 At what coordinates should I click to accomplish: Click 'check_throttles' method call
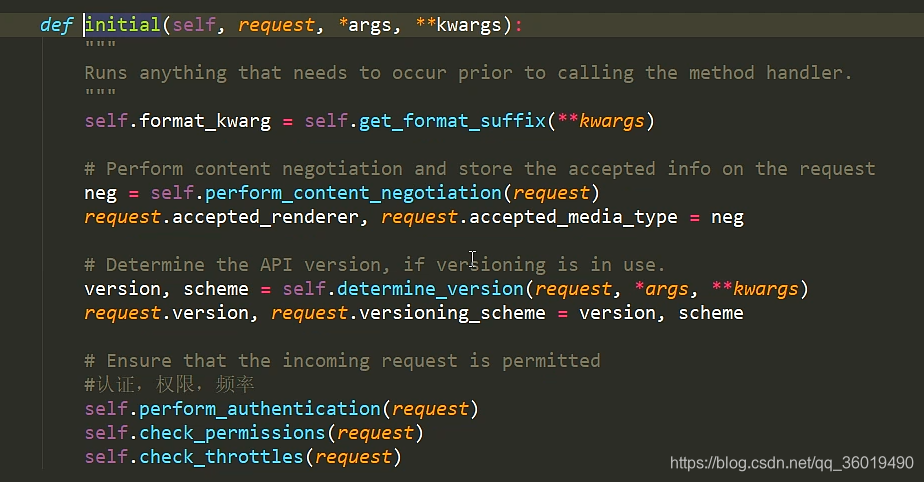221,457
